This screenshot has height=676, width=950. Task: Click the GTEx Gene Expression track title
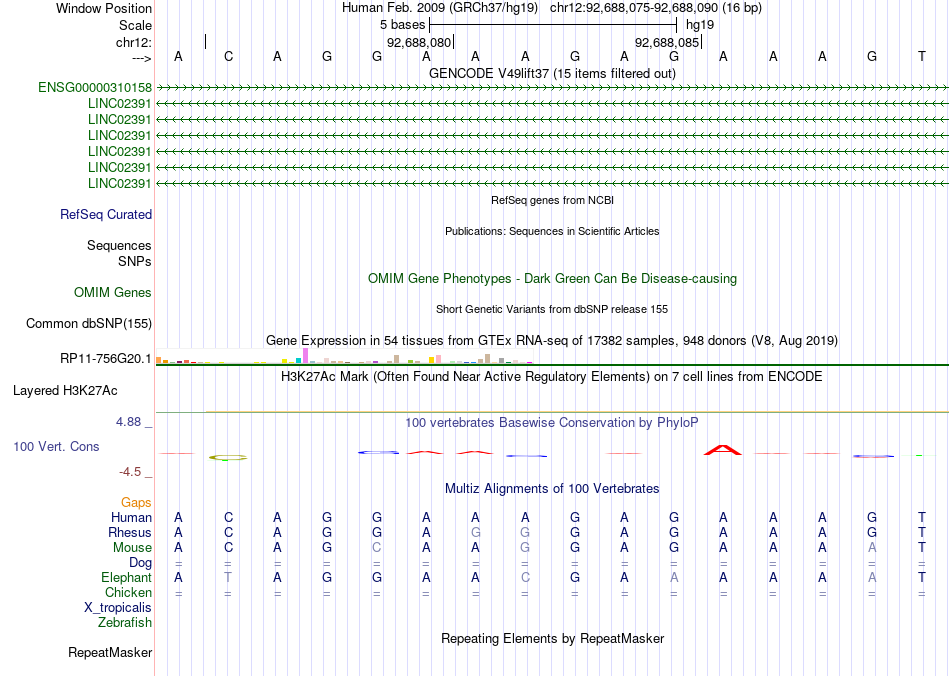click(552, 340)
